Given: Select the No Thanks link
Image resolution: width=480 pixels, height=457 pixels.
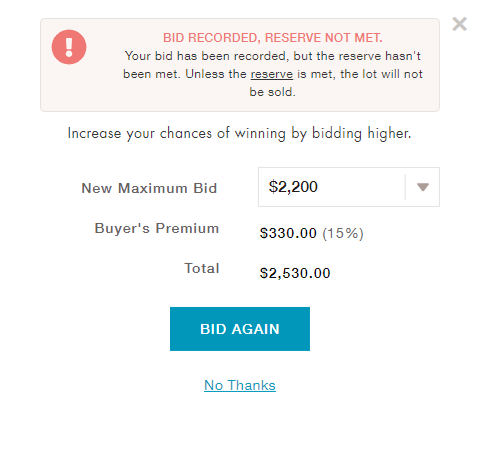Looking at the screenshot, I should (240, 385).
